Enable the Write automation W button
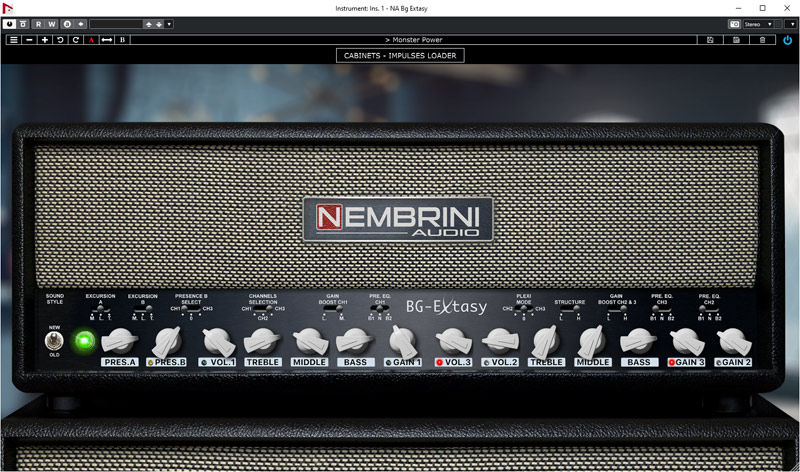This screenshot has width=800, height=472. (x=51, y=23)
